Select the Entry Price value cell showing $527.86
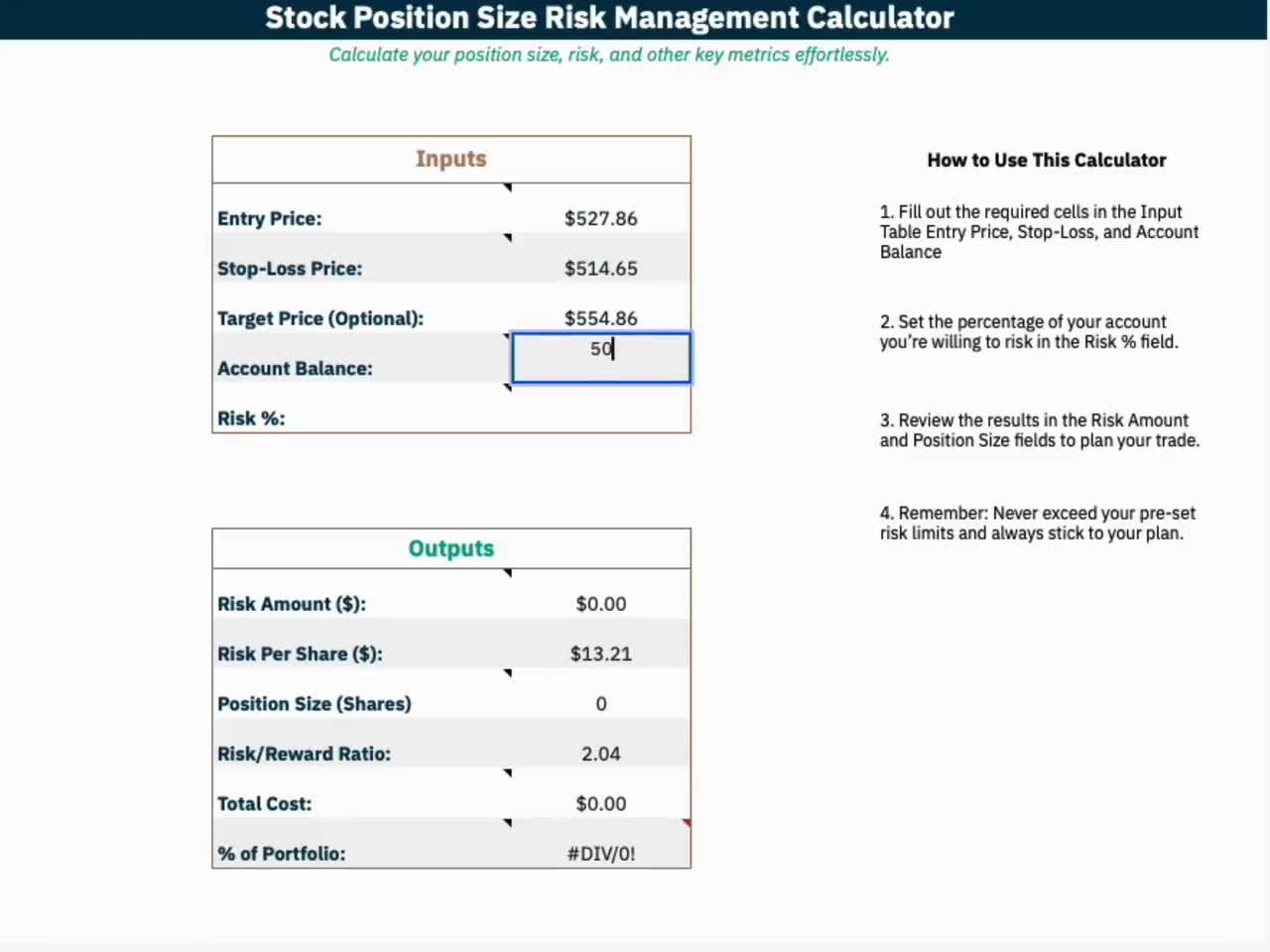Image resolution: width=1270 pixels, height=952 pixels. point(601,218)
